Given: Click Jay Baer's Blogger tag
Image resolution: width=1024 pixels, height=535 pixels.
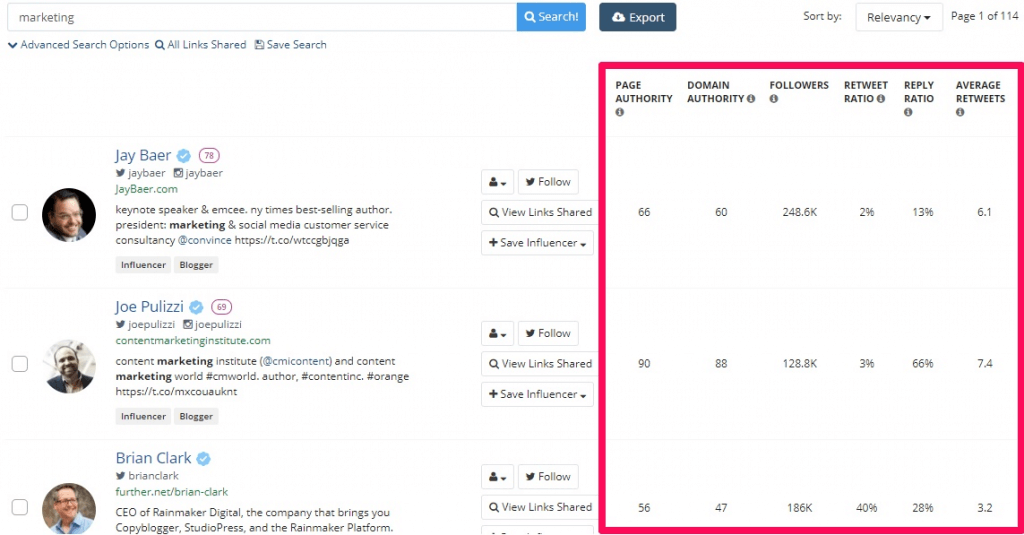Looking at the screenshot, I should (196, 265).
